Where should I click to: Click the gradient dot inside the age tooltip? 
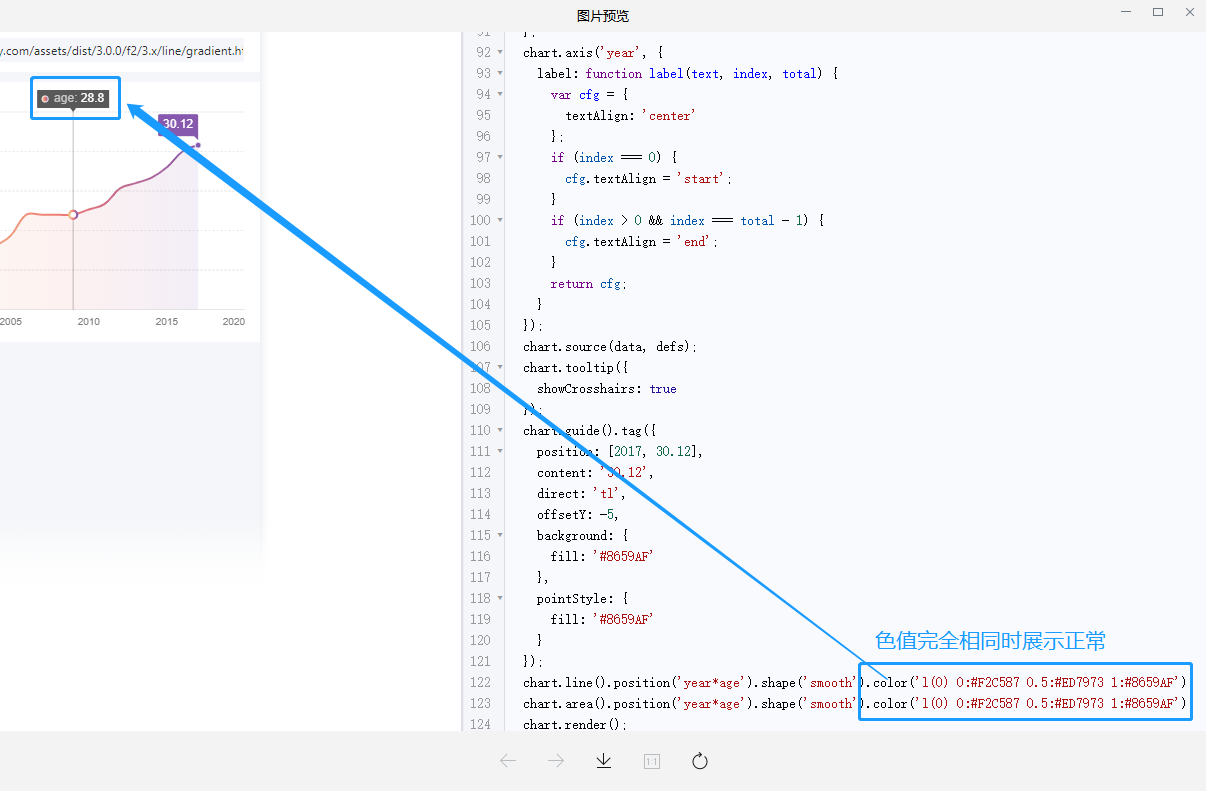(45, 98)
